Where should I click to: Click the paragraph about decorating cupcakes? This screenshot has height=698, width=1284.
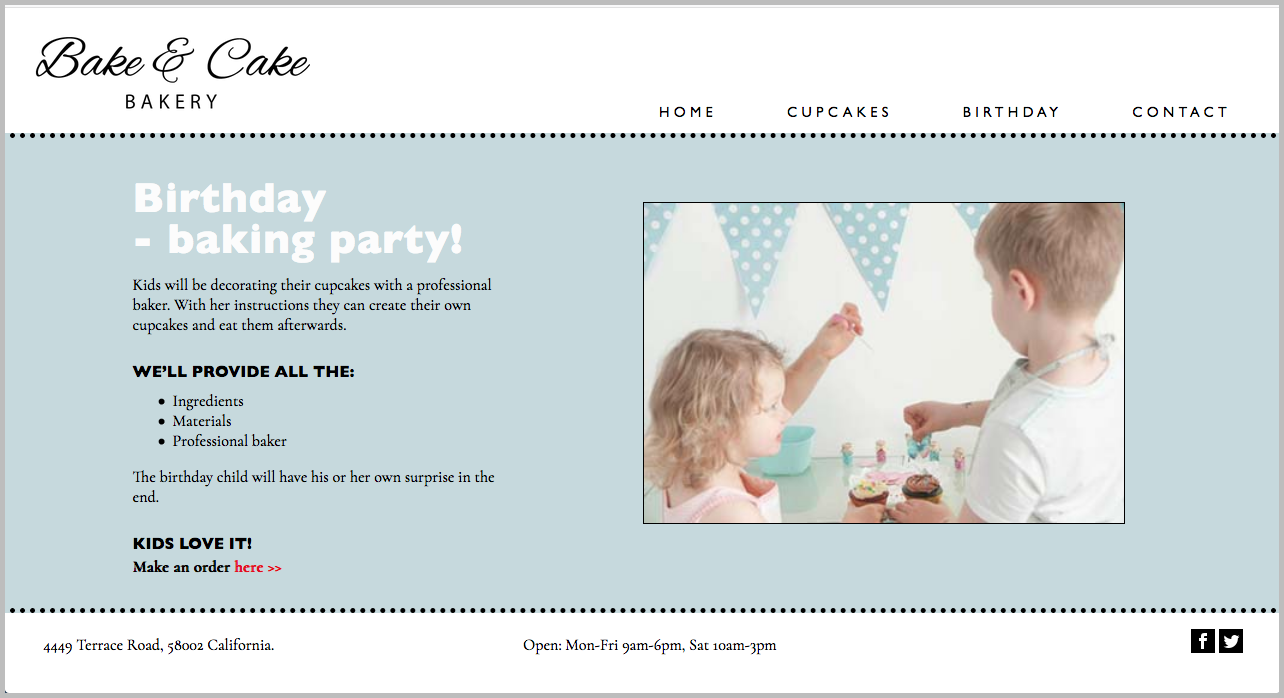pos(312,305)
